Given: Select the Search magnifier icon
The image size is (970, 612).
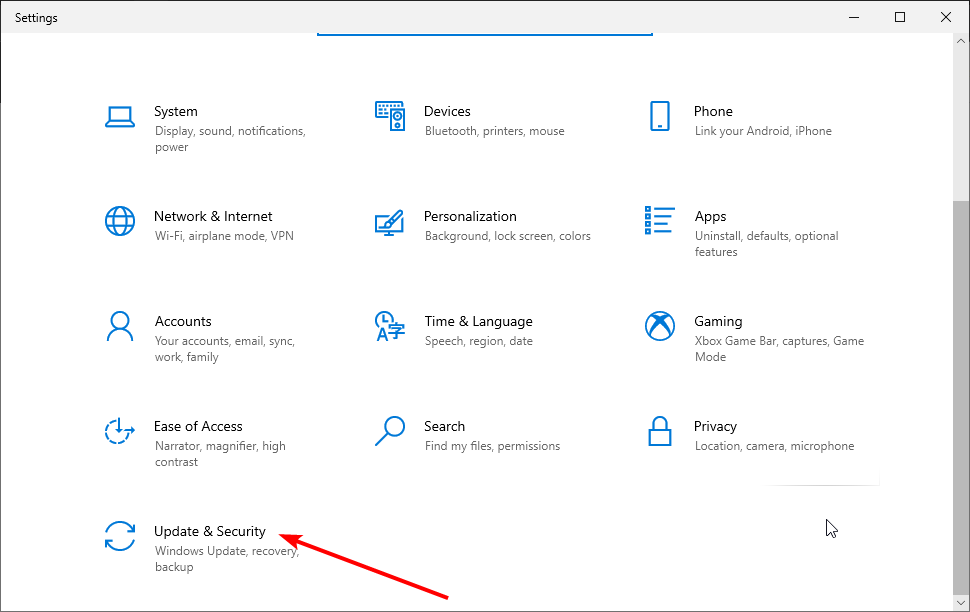Looking at the screenshot, I should [x=390, y=431].
